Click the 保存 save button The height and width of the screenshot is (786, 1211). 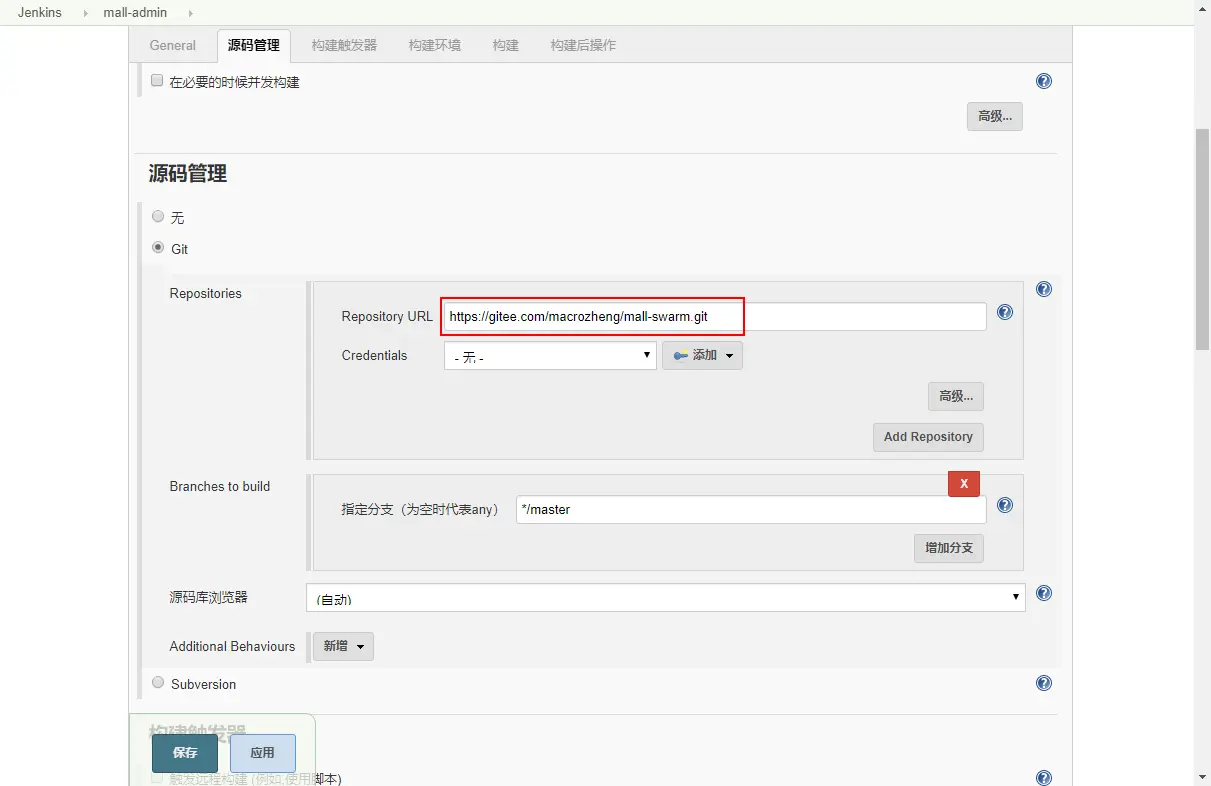[x=185, y=753]
